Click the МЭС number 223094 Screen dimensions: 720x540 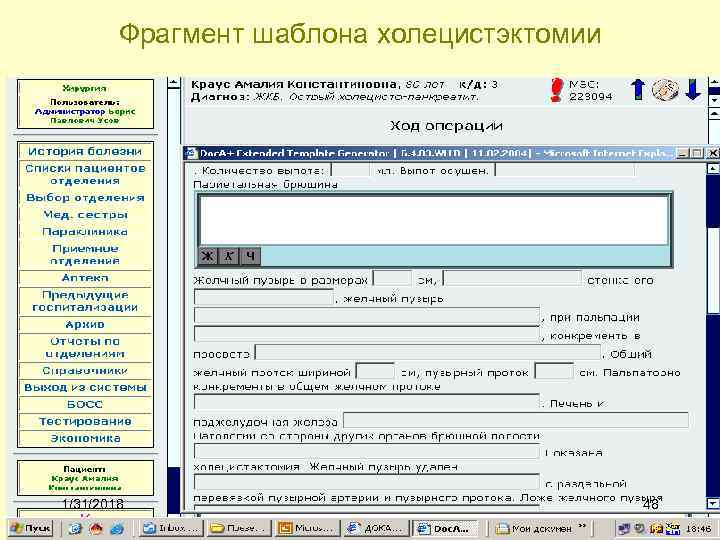591,97
